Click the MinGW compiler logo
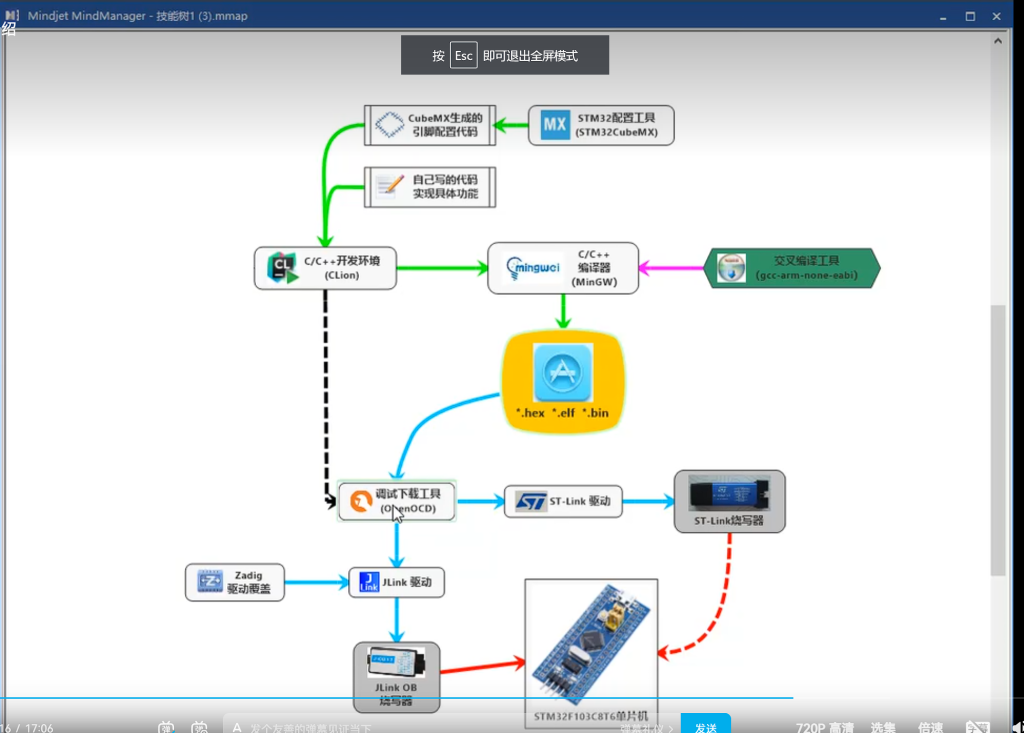Image resolution: width=1024 pixels, height=733 pixels. pos(536,267)
